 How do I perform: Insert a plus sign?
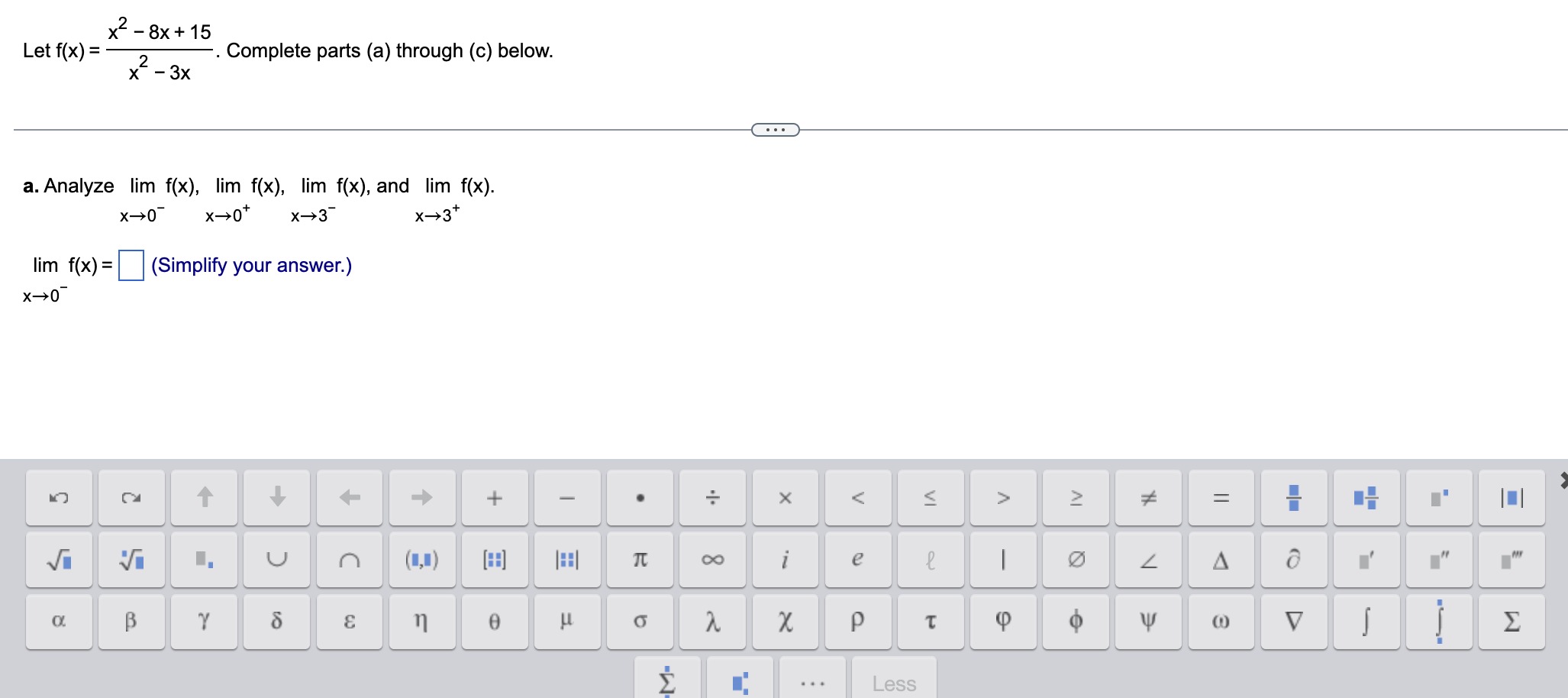pos(495,498)
